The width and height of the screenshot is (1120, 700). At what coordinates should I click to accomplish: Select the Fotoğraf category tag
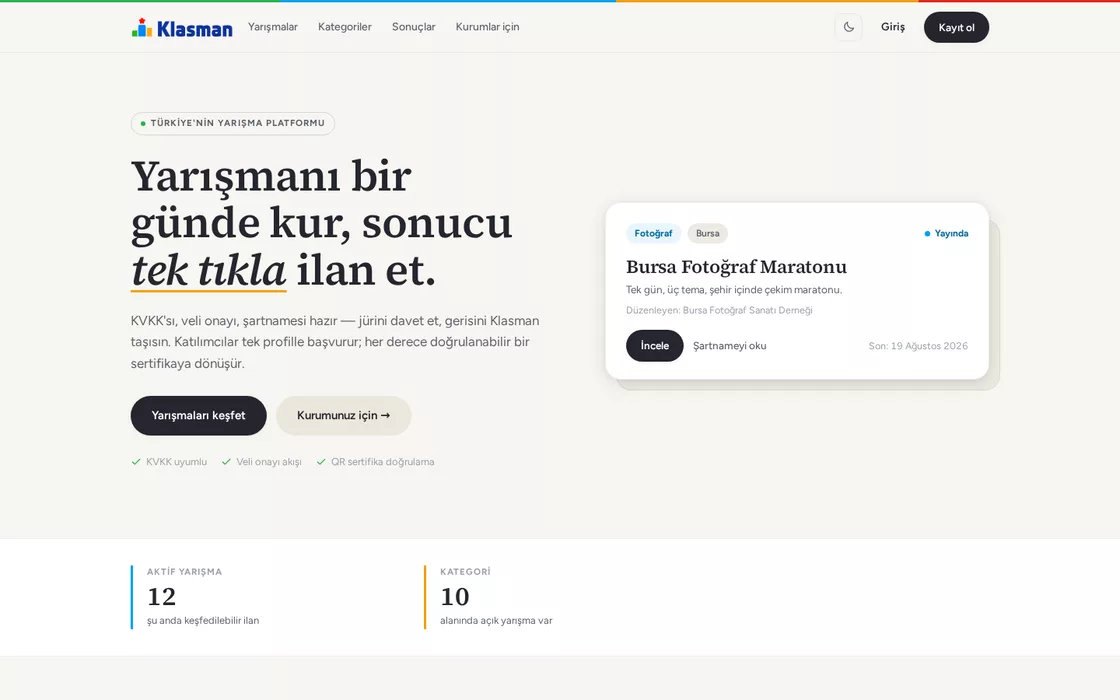point(654,234)
